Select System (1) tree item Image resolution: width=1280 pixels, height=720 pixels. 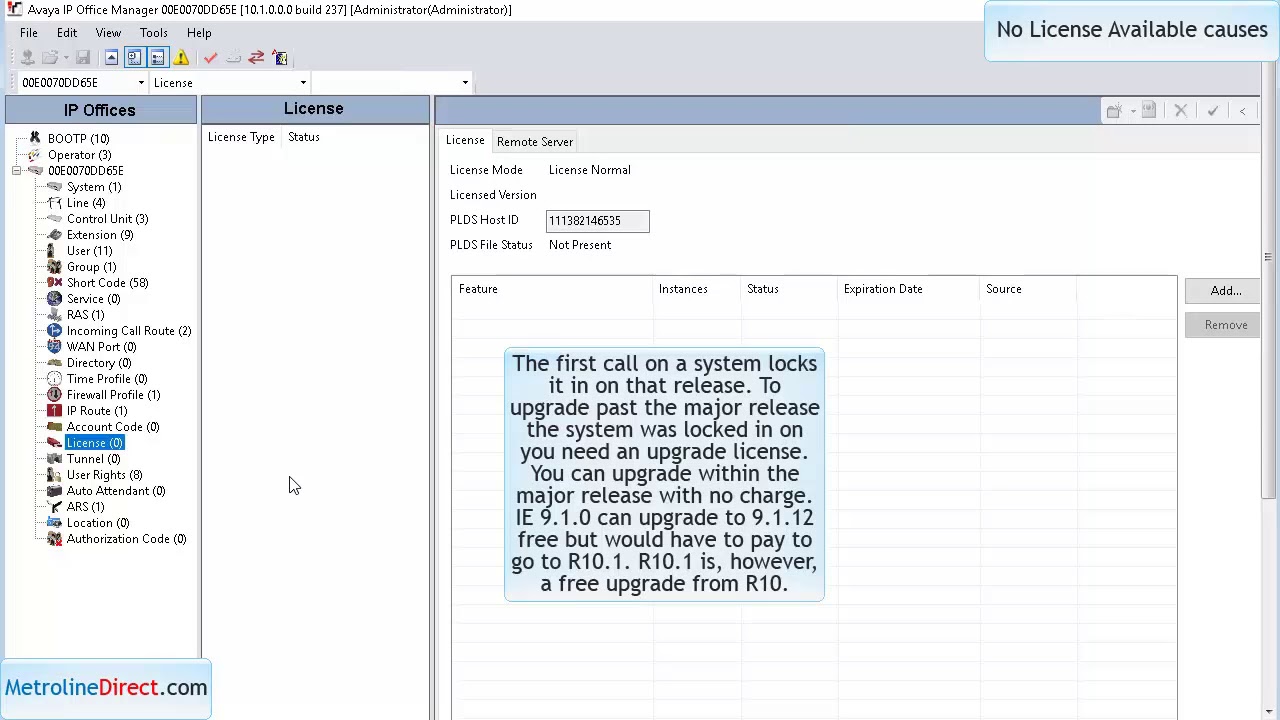(94, 187)
